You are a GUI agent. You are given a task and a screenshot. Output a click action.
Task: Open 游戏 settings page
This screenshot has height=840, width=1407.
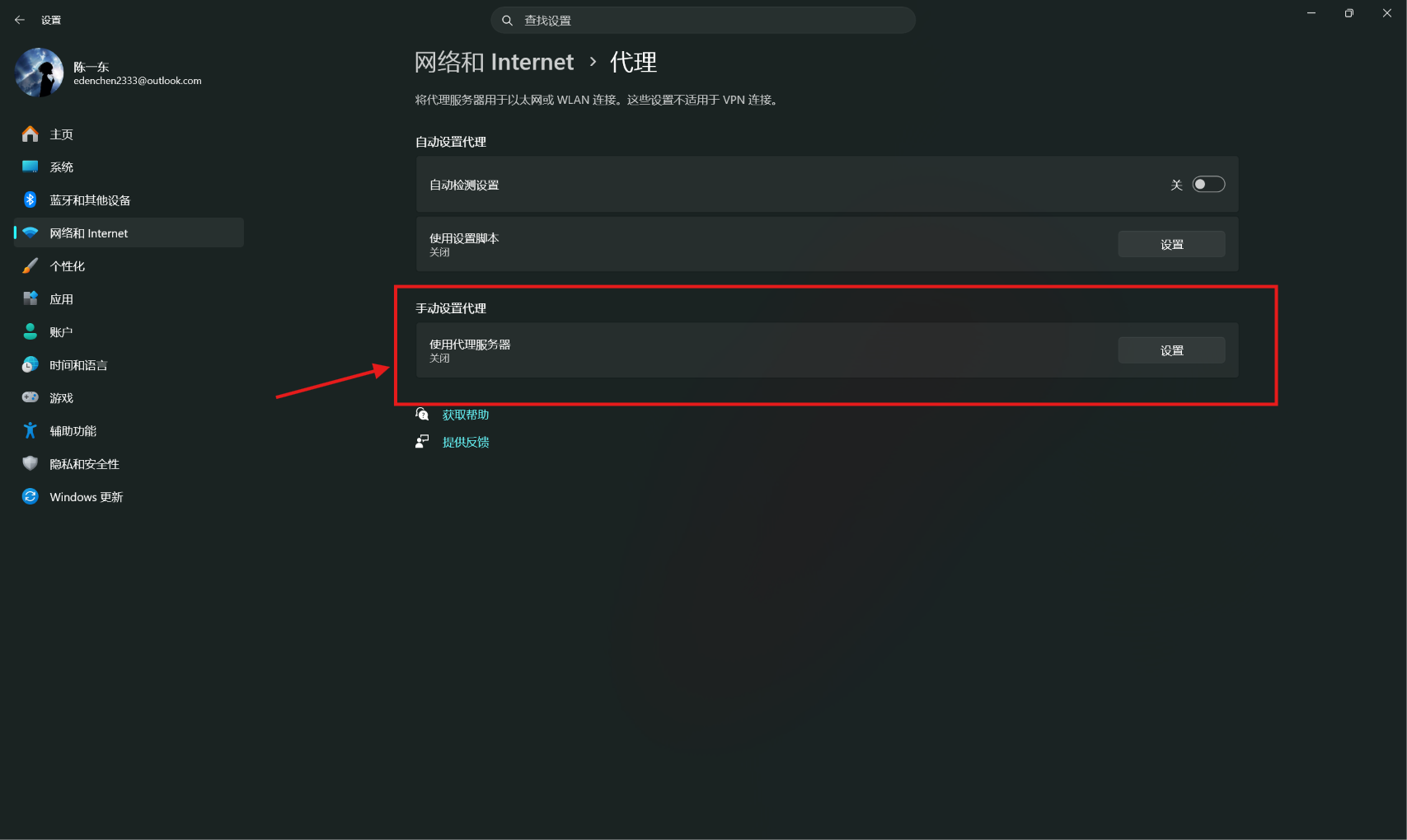coord(129,397)
